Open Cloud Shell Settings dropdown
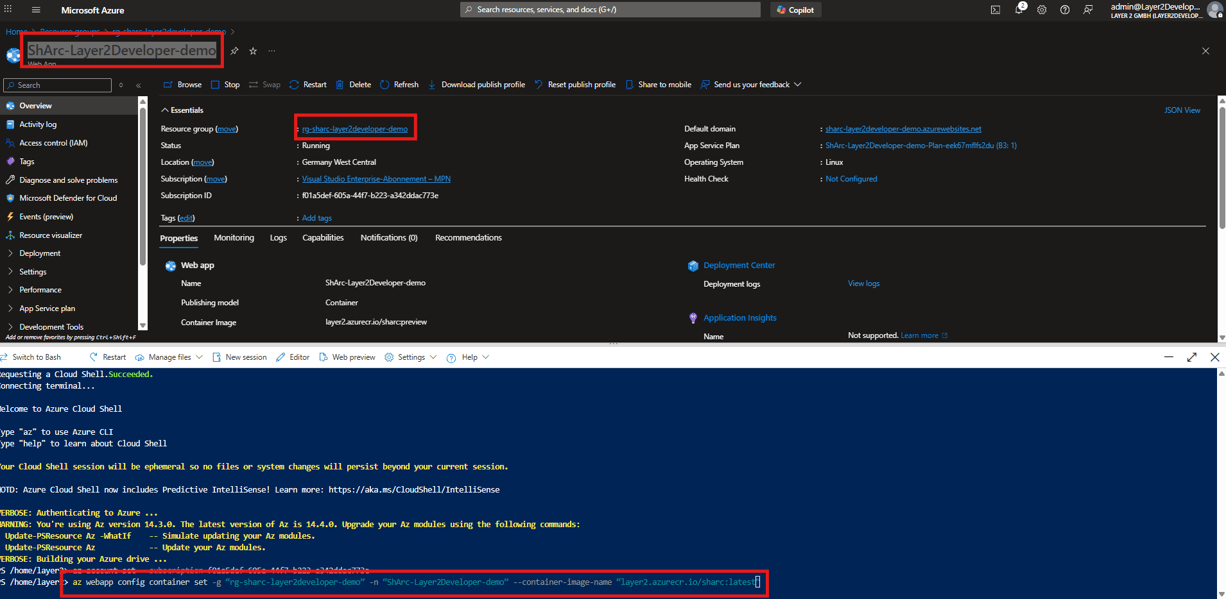This screenshot has width=1226, height=599. pyautogui.click(x=410, y=357)
